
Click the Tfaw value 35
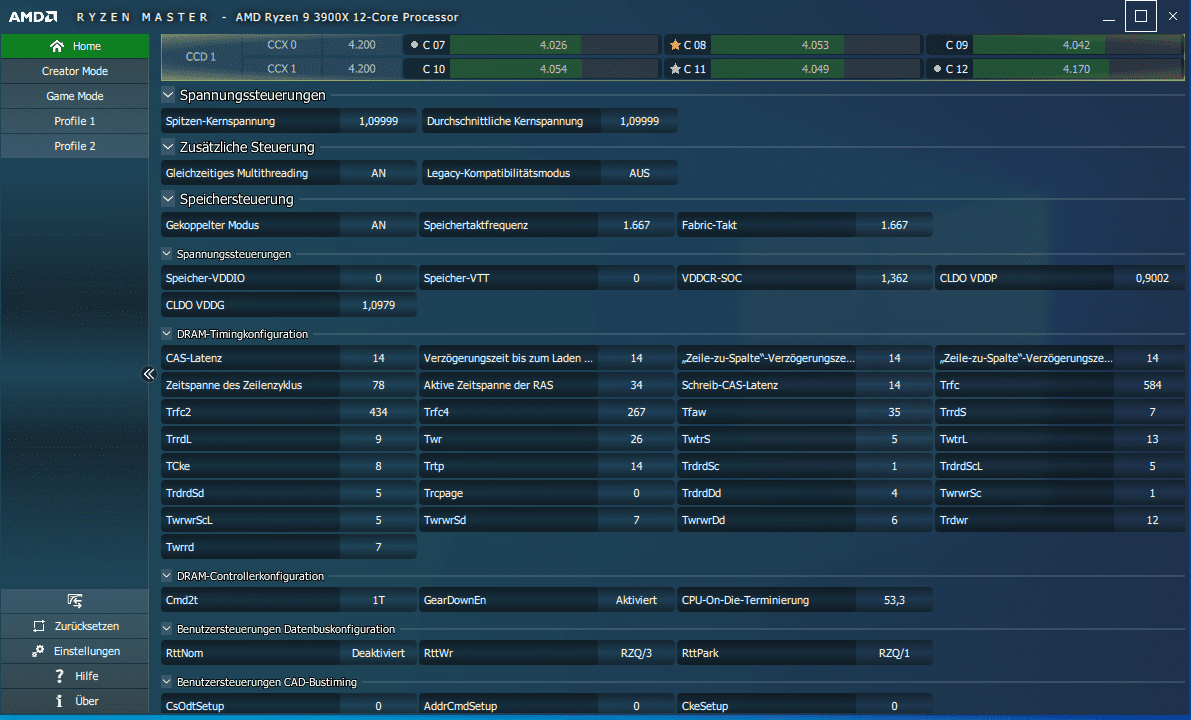tap(894, 412)
